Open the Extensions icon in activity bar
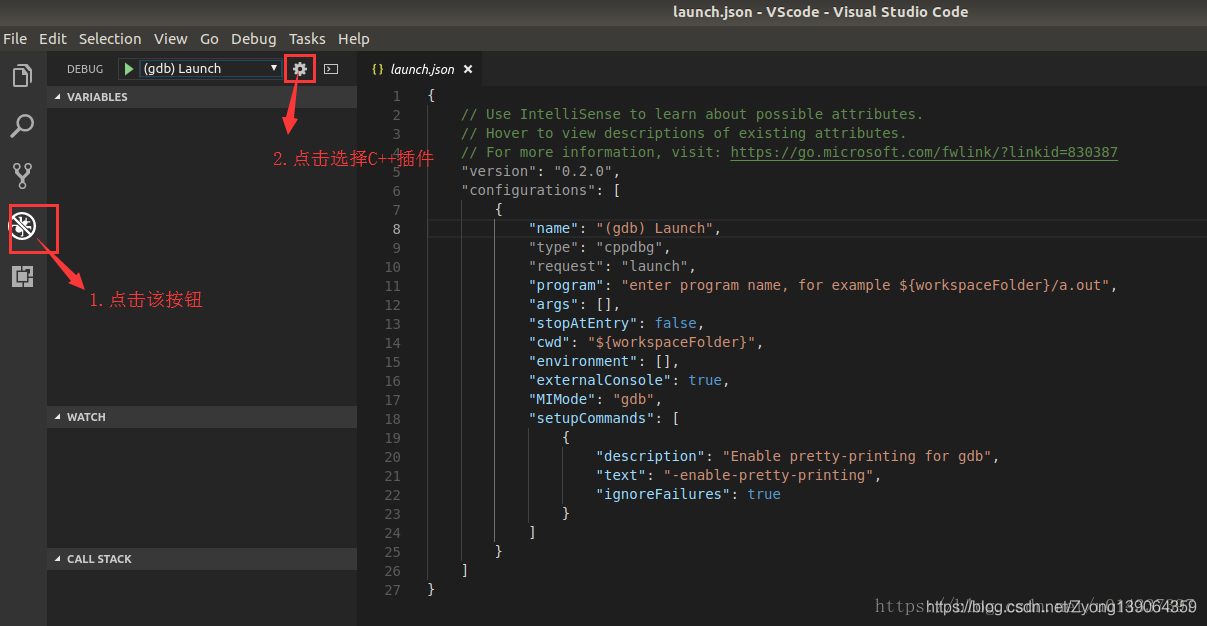Screen dimensions: 1207x626 (x=22, y=277)
